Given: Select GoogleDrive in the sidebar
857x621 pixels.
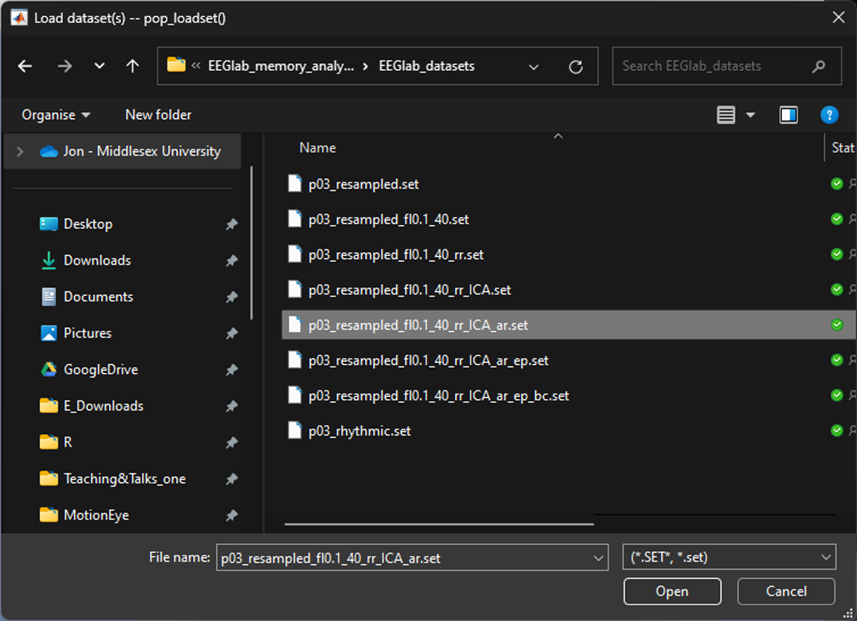Looking at the screenshot, I should [x=100, y=369].
